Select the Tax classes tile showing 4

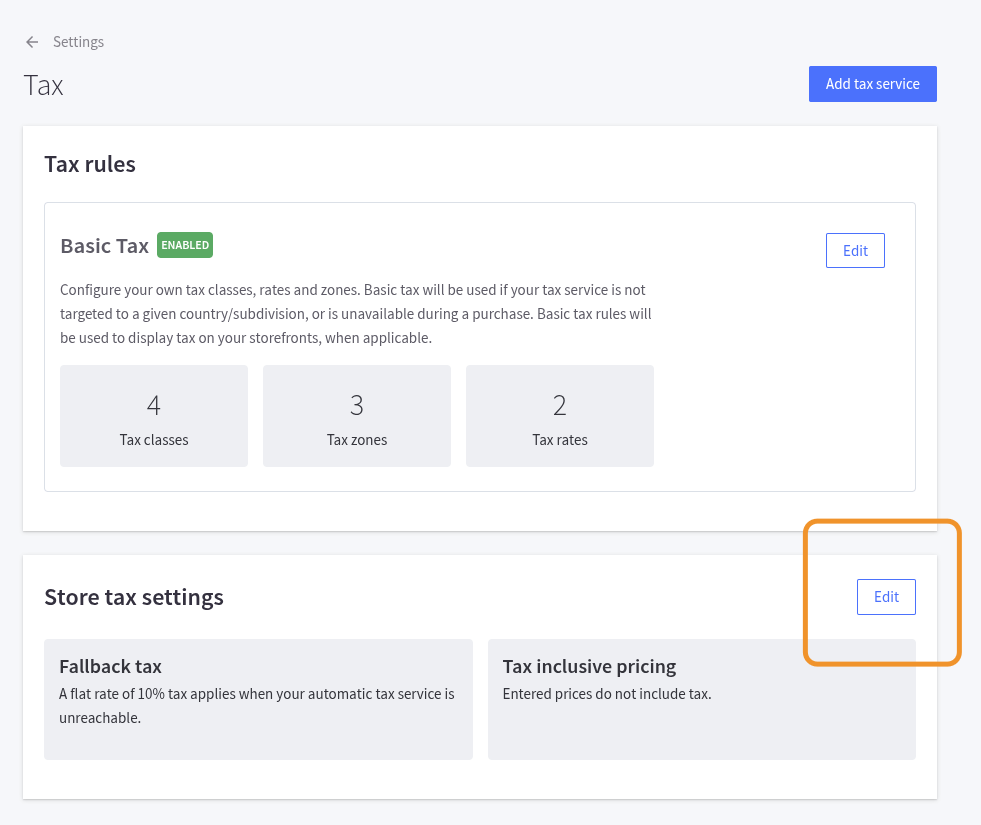point(153,415)
